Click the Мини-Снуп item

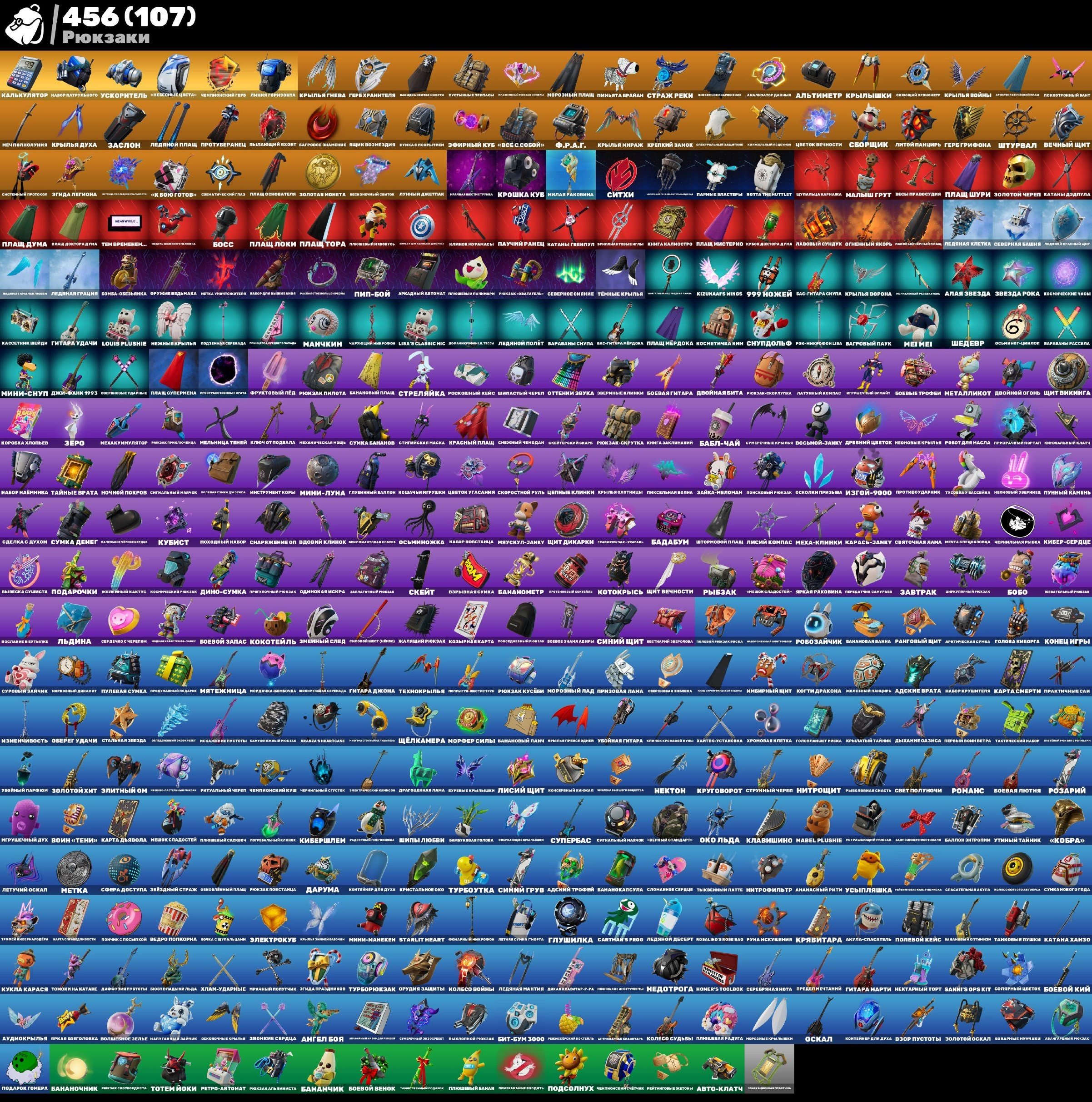[x=25, y=373]
